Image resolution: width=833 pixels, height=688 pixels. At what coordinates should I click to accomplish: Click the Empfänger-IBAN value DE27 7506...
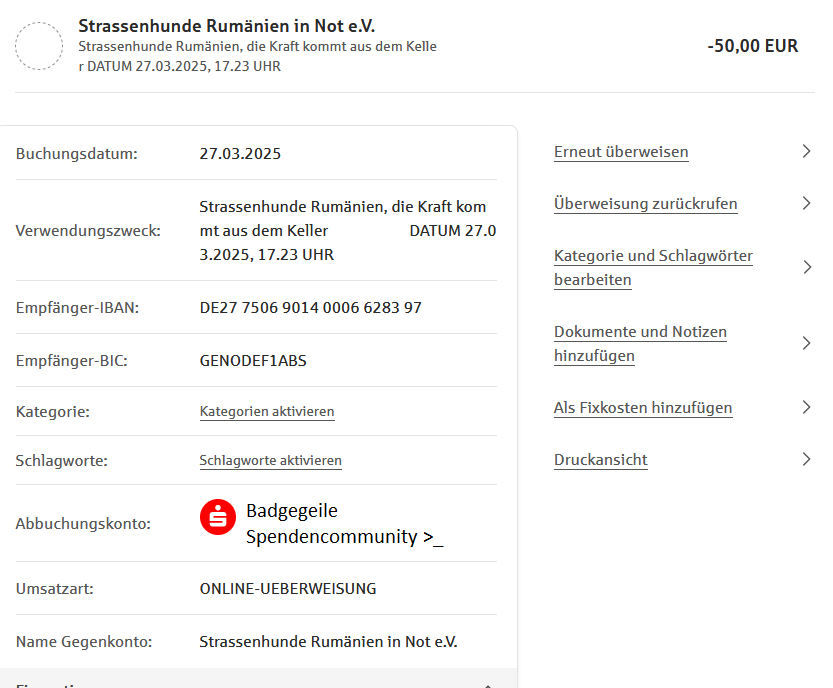(310, 307)
